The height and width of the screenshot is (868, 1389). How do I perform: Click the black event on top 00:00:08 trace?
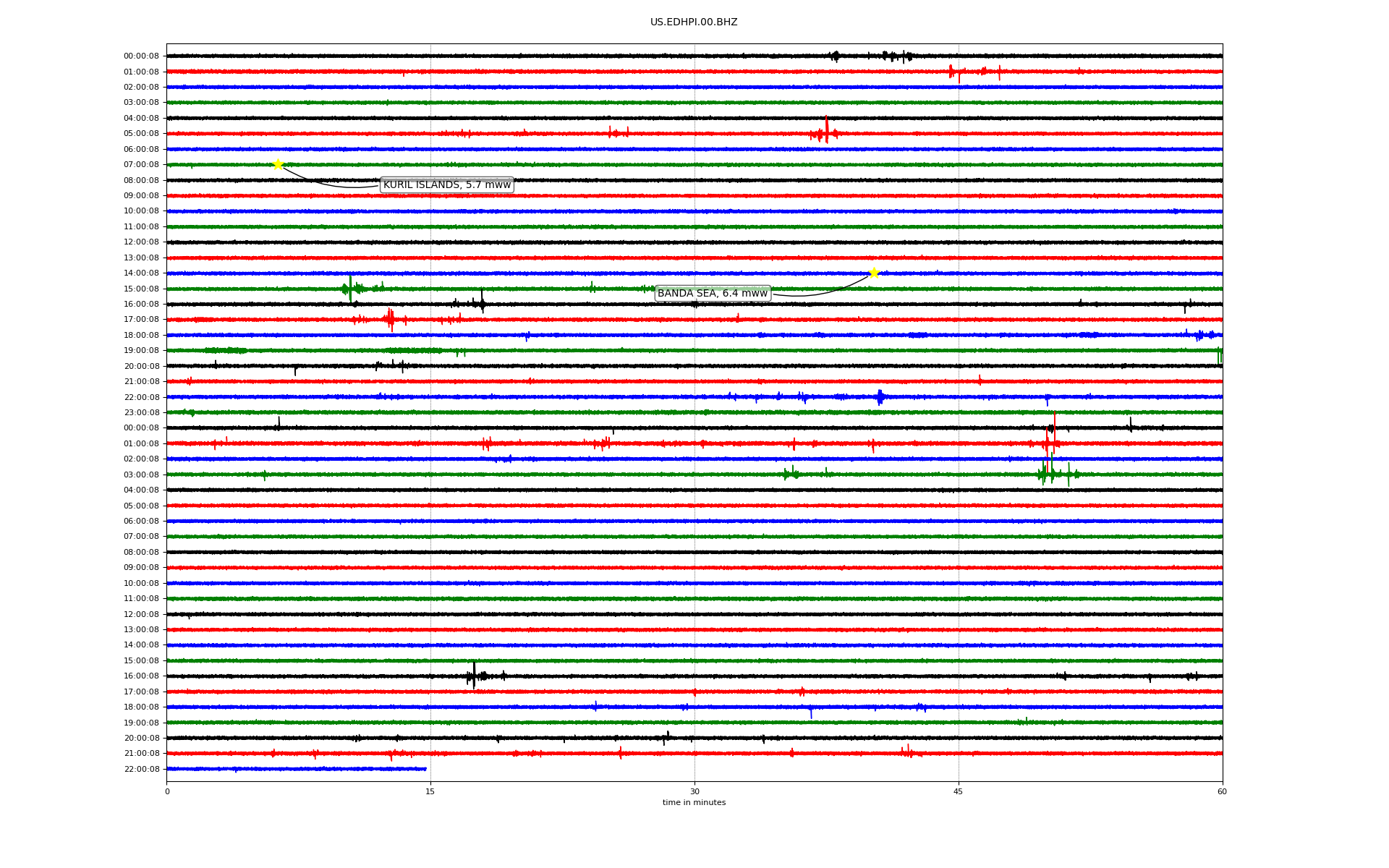(x=836, y=56)
